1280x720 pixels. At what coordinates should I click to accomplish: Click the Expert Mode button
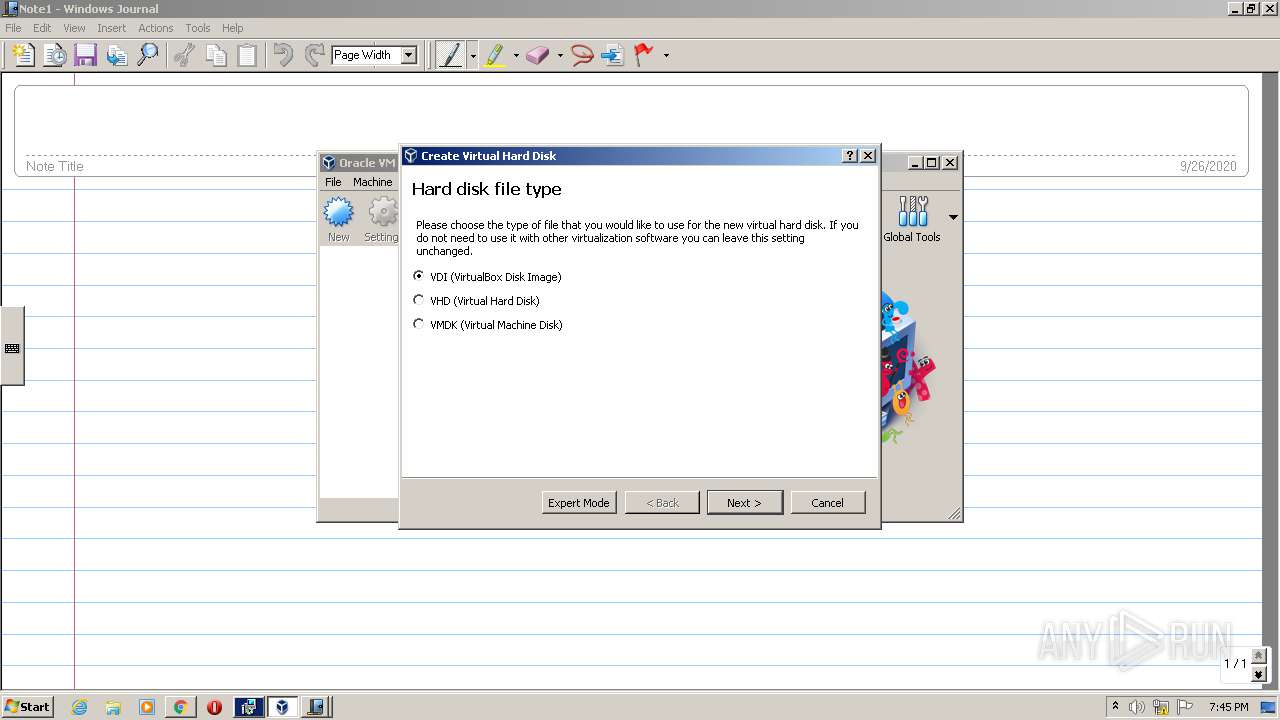click(579, 503)
